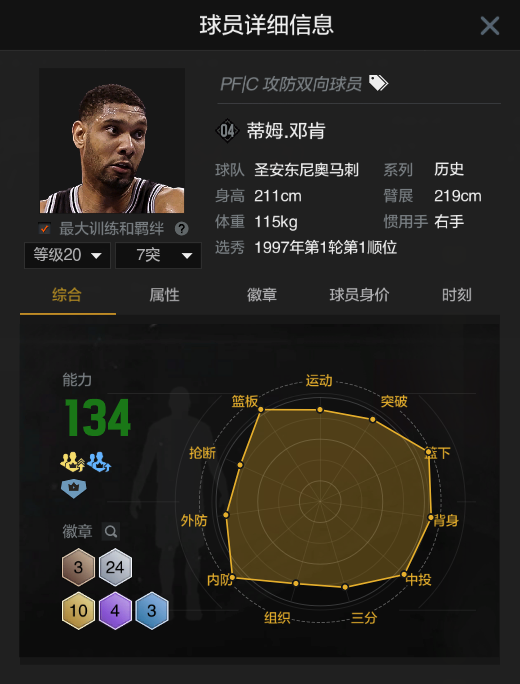Select the purple badge showing 4
Screen dimensions: 520x684
[115, 610]
